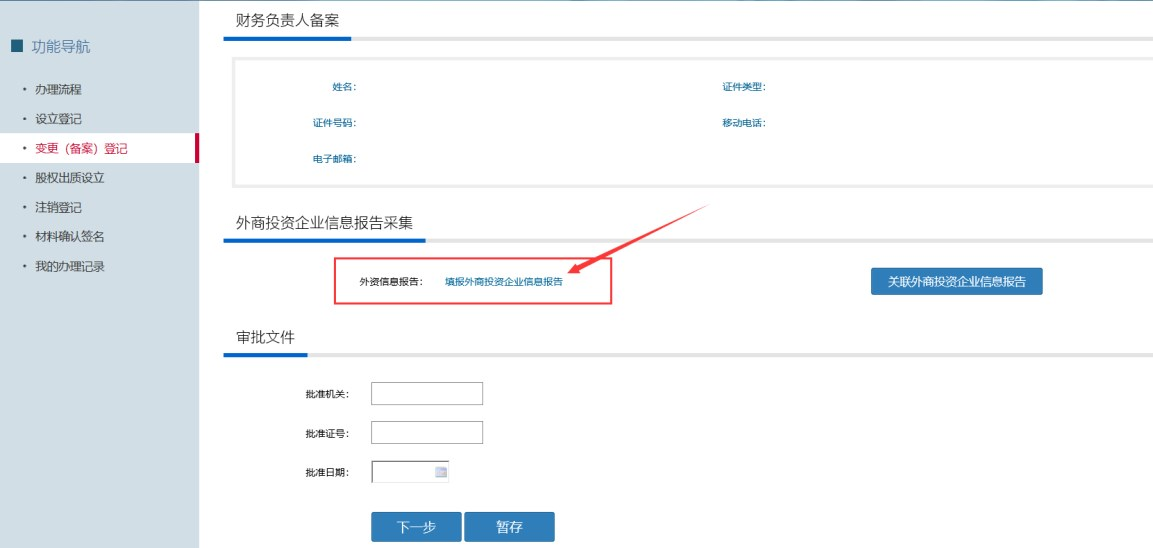Focus the 批准机关 input field

pyautogui.click(x=426, y=394)
